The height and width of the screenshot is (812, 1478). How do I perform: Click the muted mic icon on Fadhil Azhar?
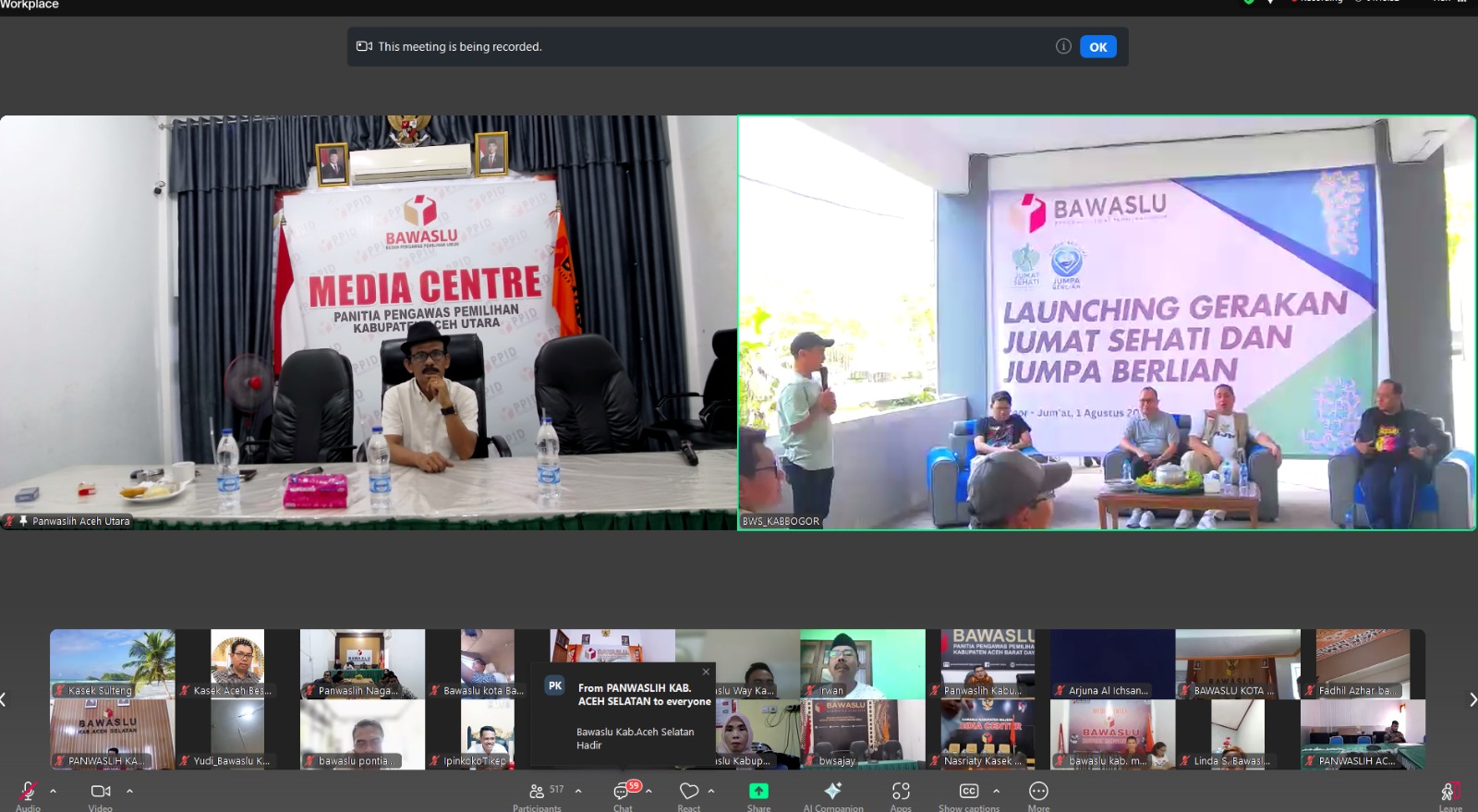tap(1310, 690)
